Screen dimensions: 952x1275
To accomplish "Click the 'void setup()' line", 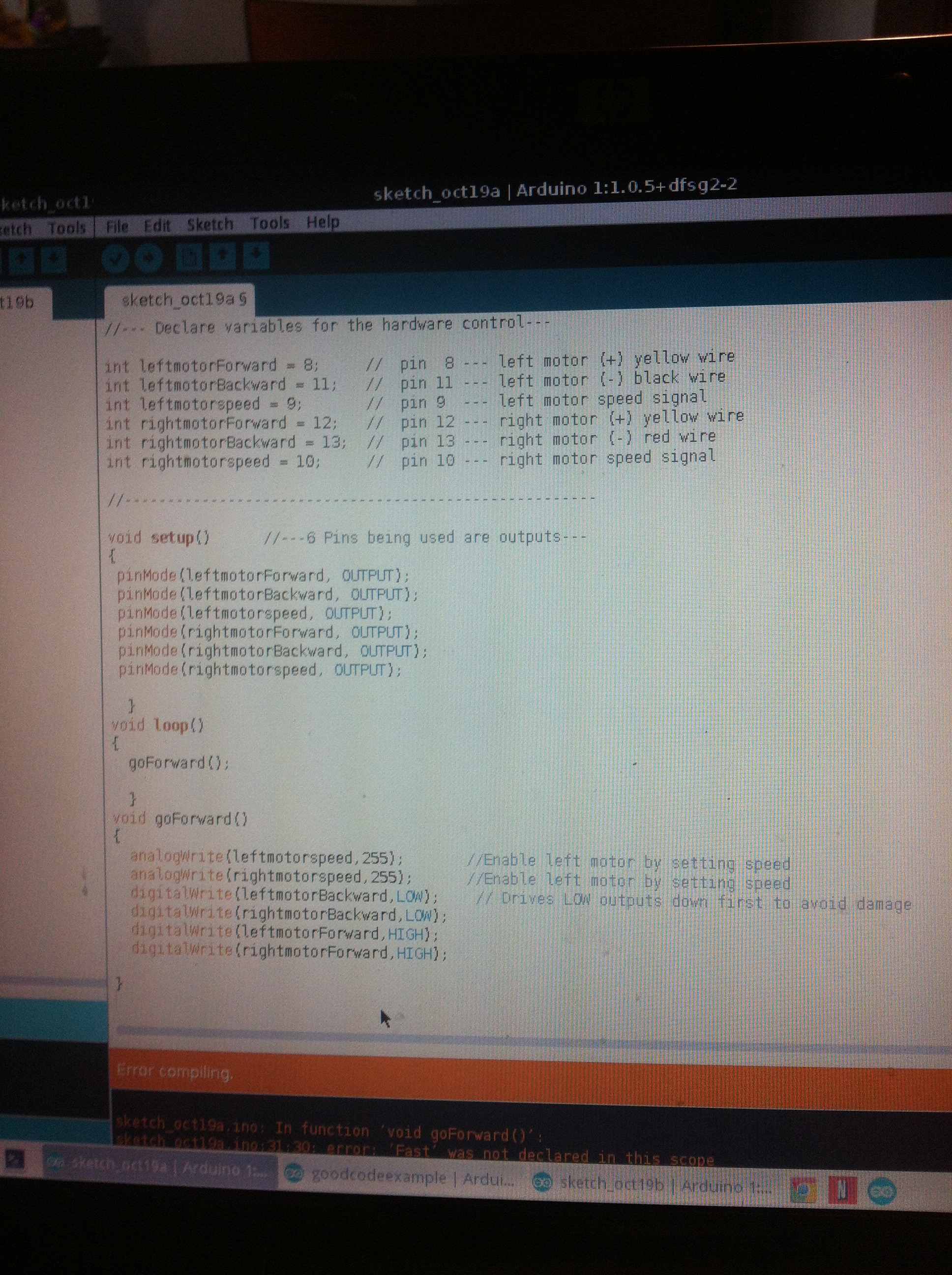I will pyautogui.click(x=159, y=538).
